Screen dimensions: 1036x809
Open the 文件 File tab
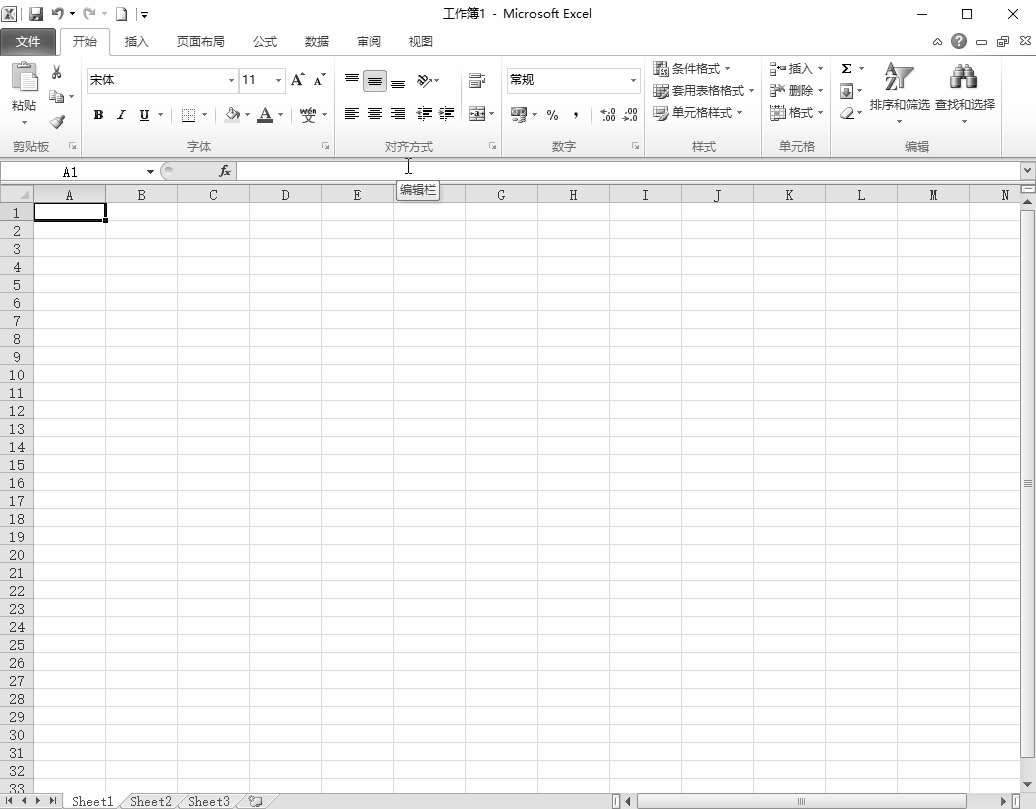tap(28, 42)
